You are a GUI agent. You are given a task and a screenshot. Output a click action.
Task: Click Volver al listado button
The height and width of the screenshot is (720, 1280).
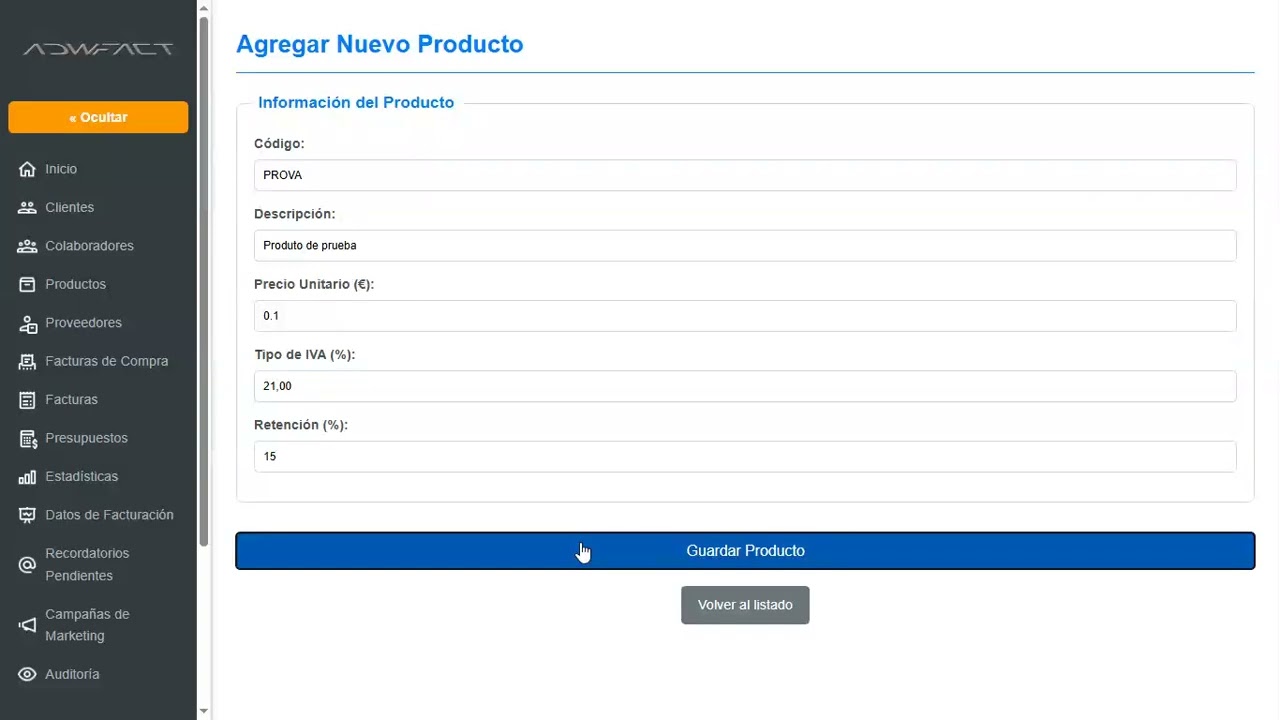pos(745,605)
